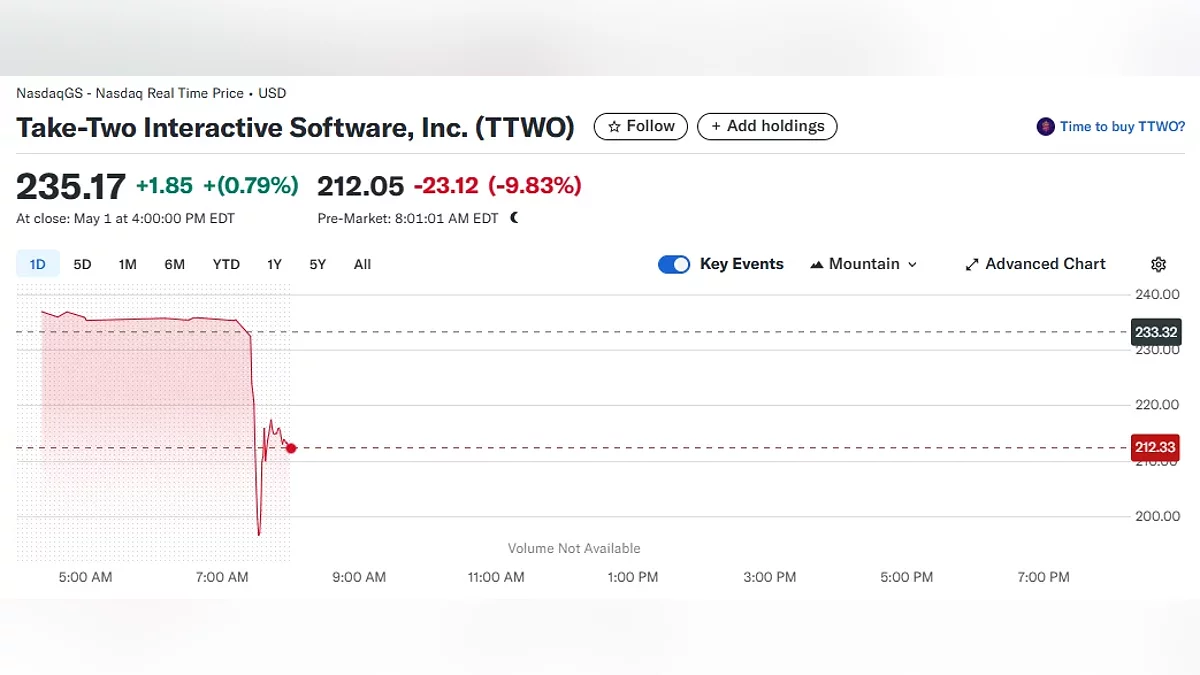Open the Time to buy TTWO? link

tap(1122, 127)
